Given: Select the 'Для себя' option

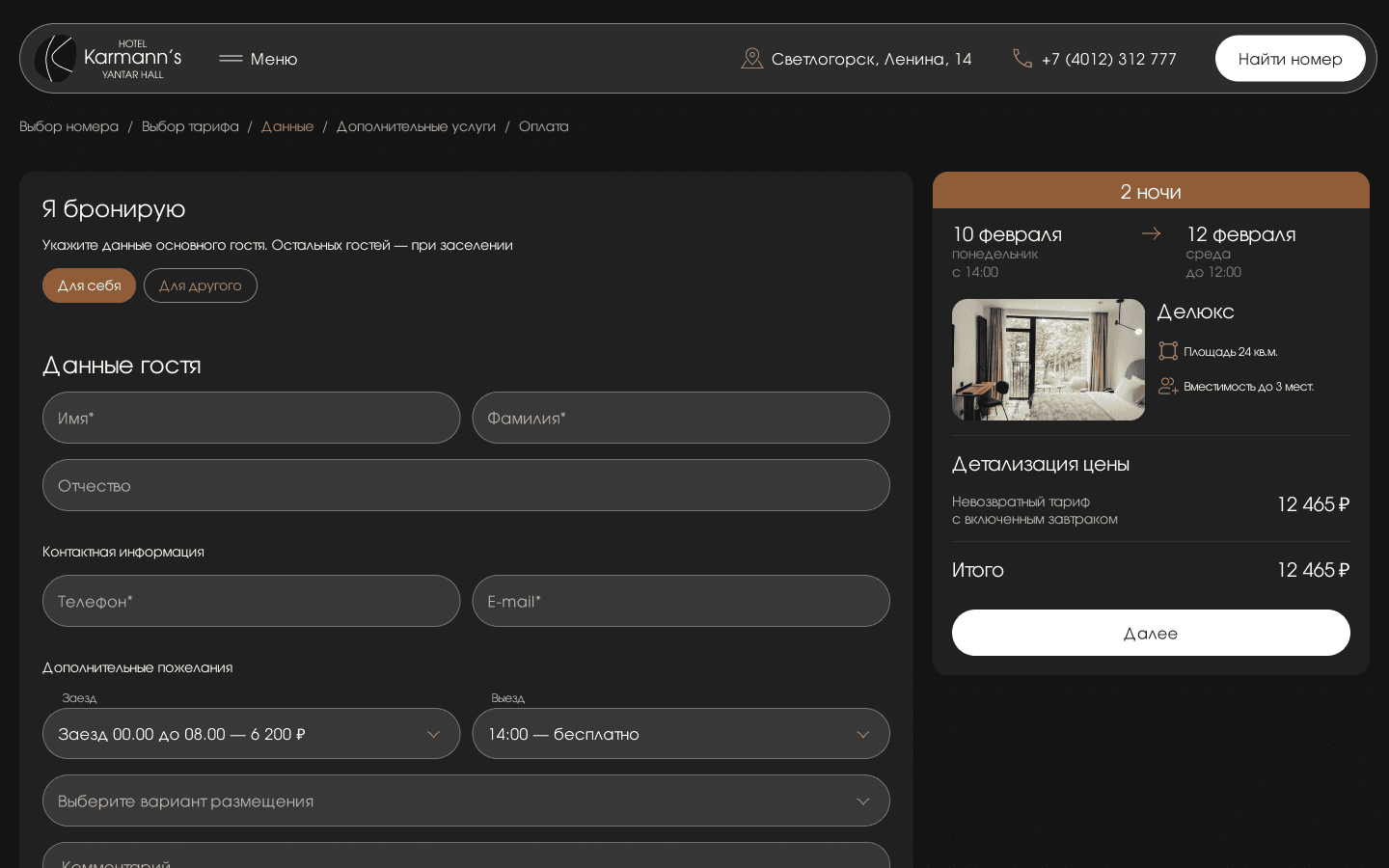Looking at the screenshot, I should 89,285.
